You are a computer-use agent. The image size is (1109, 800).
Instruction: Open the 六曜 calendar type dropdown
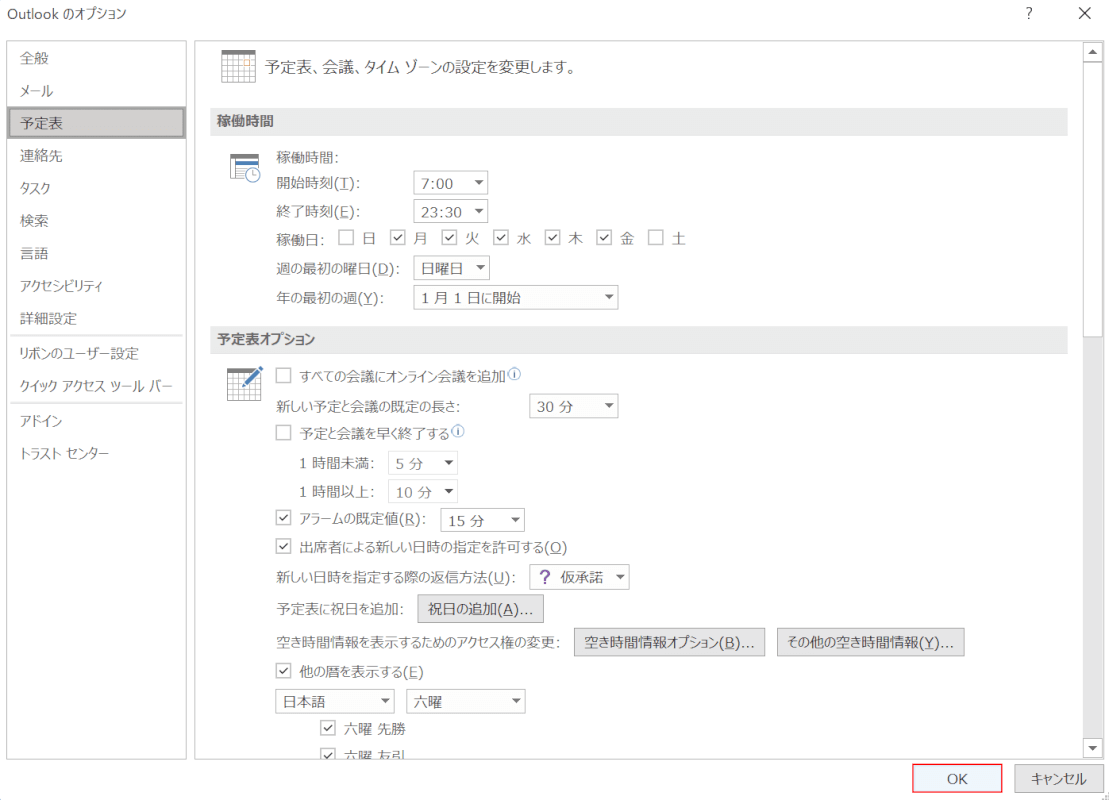click(x=466, y=701)
